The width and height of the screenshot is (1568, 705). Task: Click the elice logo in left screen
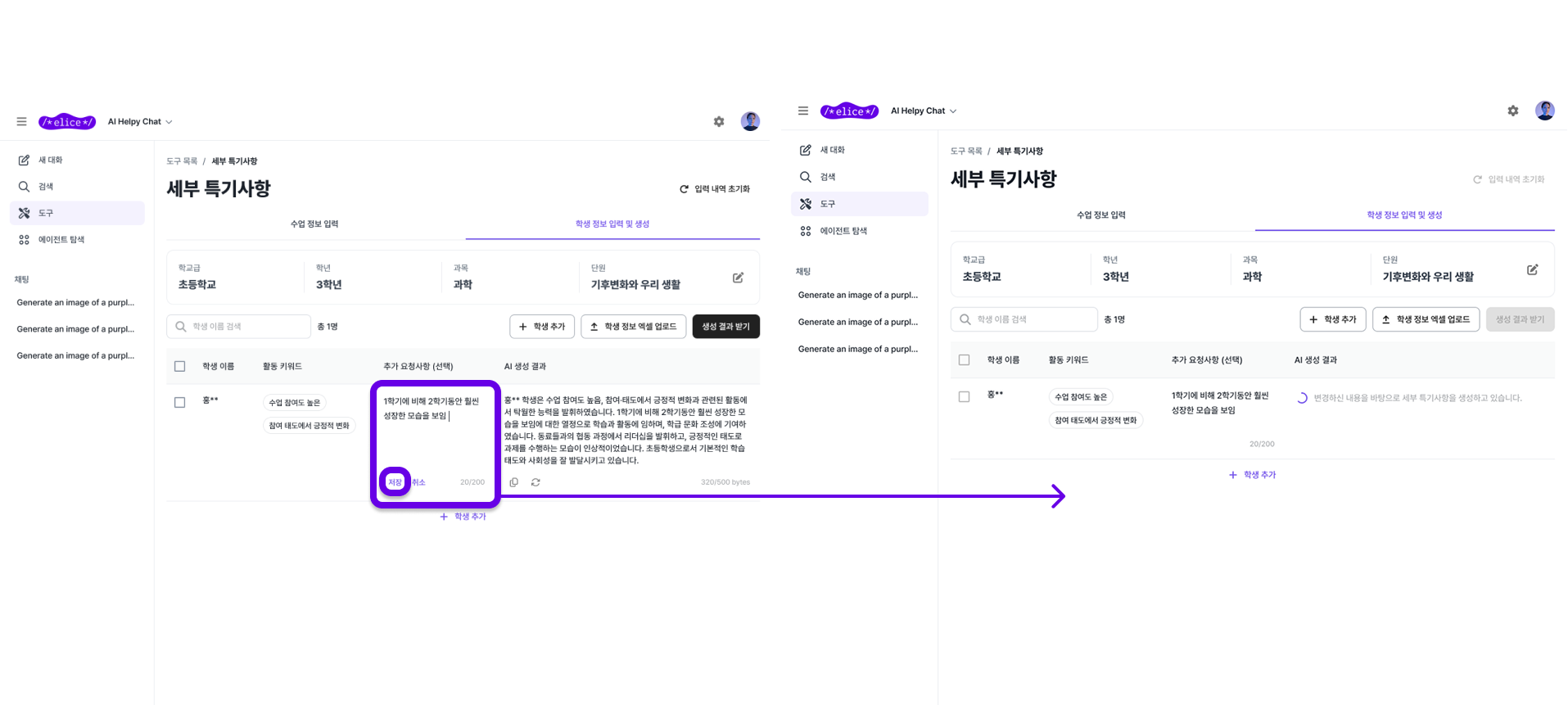coord(67,122)
